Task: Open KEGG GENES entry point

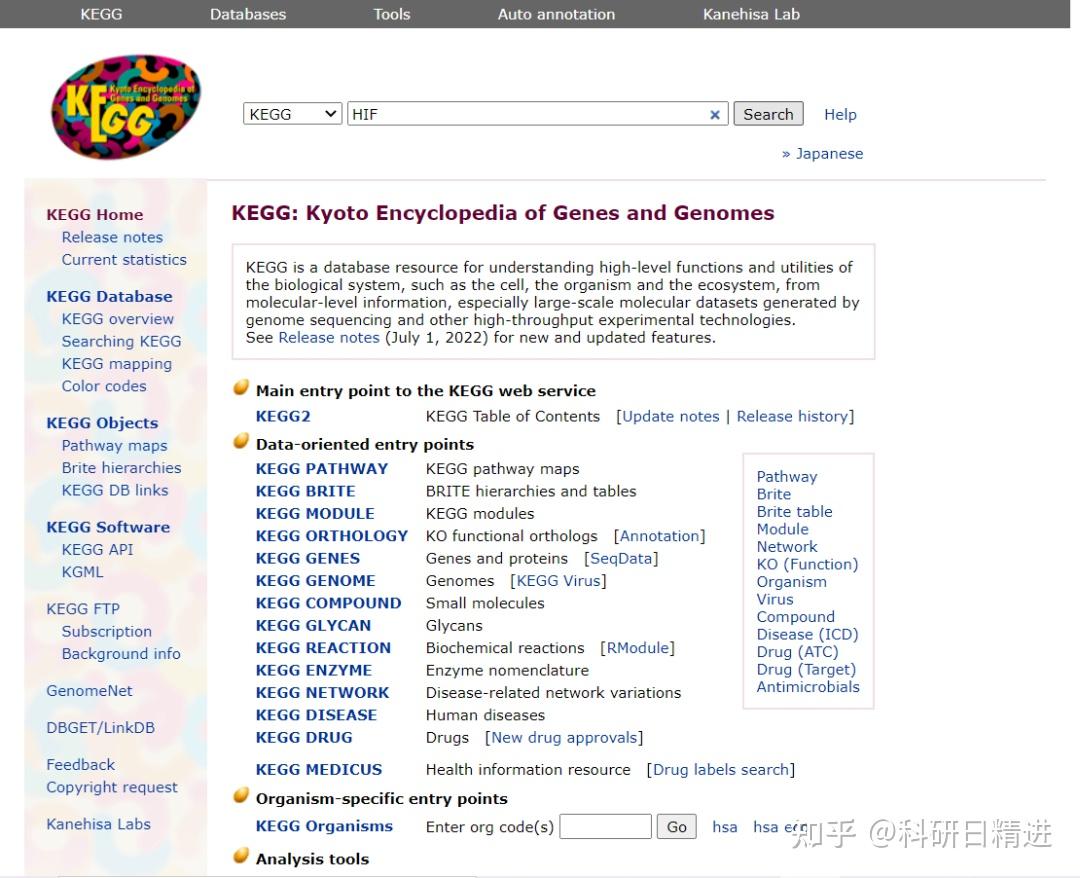Action: click(308, 558)
